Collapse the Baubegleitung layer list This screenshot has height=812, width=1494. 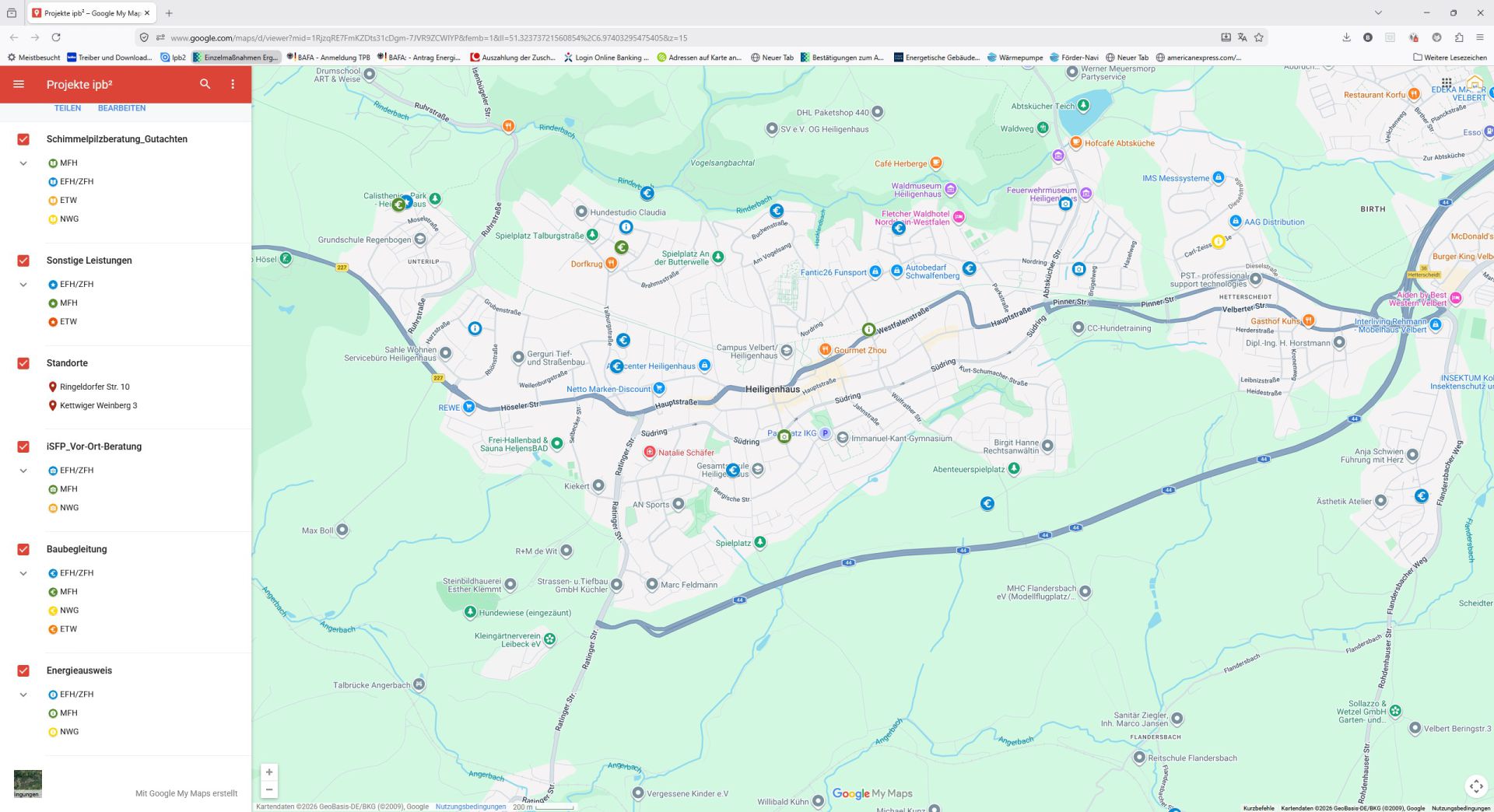[x=23, y=573]
